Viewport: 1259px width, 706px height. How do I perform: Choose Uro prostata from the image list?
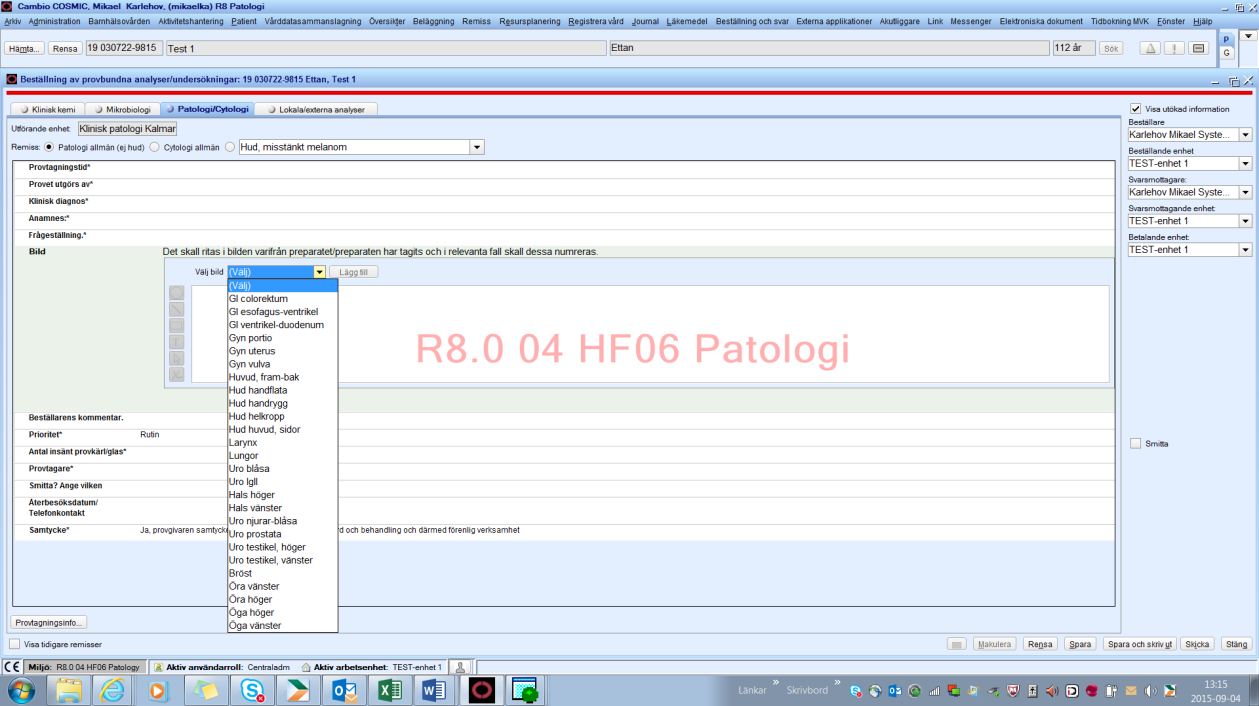pos(282,534)
